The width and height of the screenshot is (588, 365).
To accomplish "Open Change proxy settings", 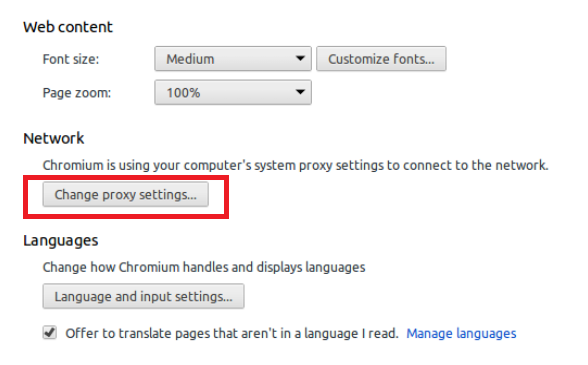I will (x=126, y=194).
